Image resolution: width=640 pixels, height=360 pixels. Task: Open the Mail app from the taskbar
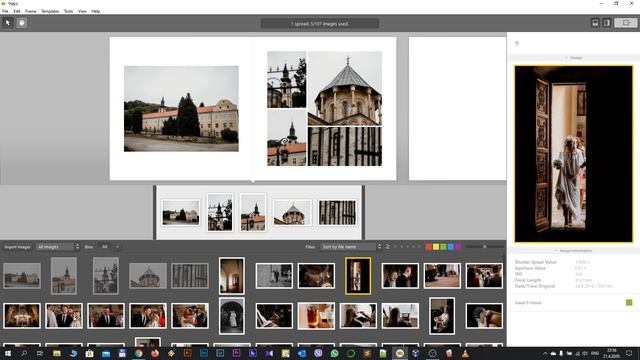106,353
